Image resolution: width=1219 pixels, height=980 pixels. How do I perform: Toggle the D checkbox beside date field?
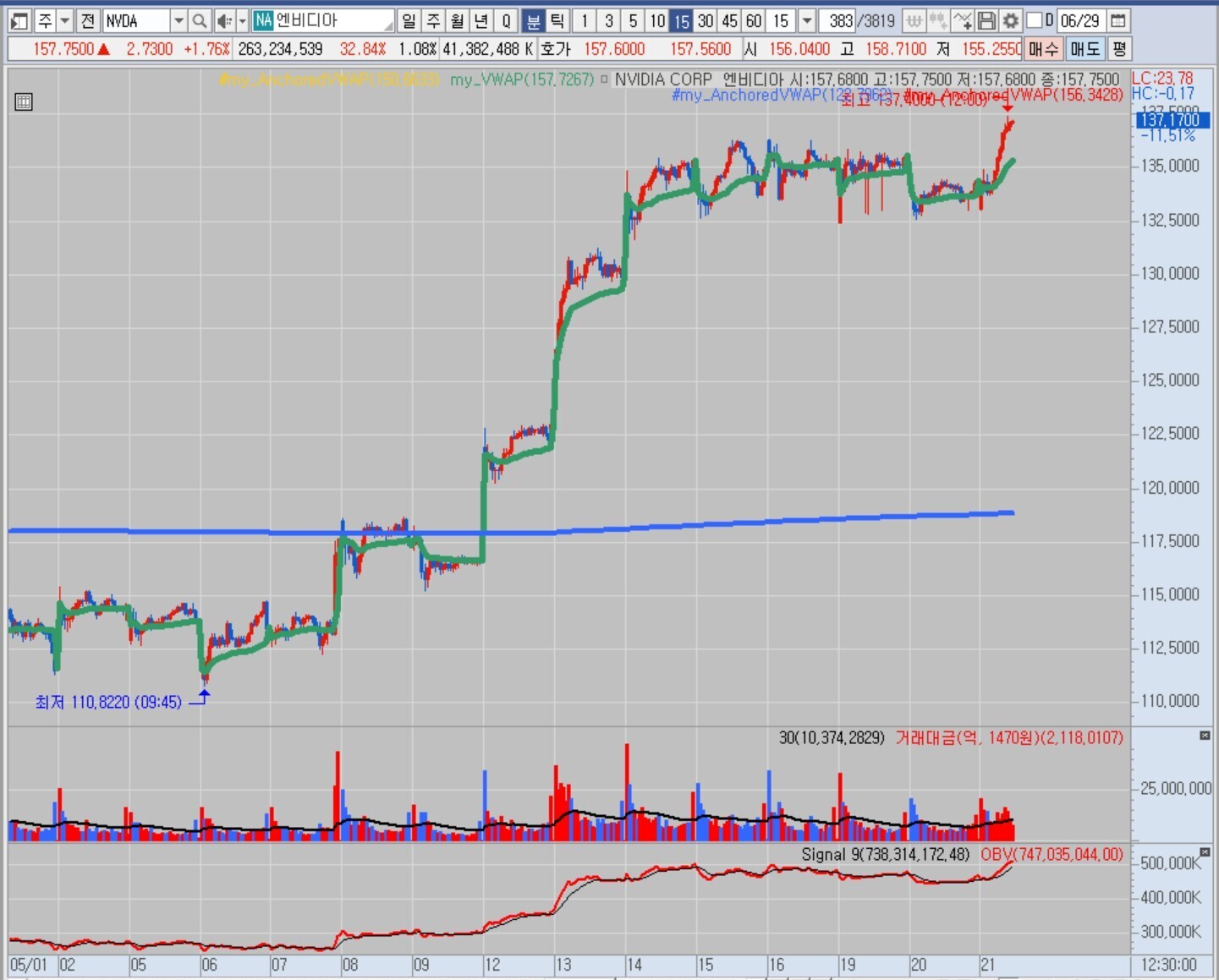(1034, 20)
